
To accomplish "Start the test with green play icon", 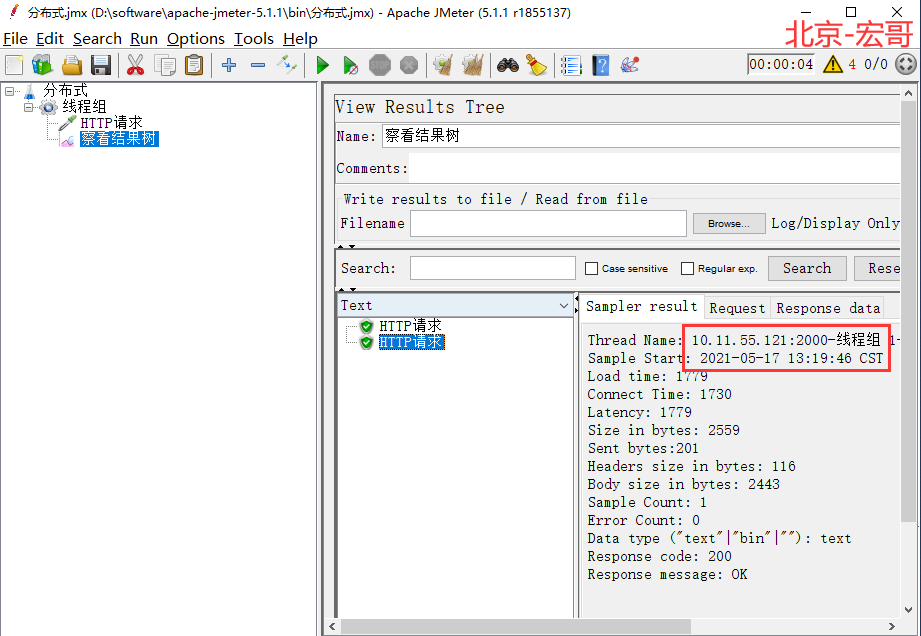I will click(322, 65).
